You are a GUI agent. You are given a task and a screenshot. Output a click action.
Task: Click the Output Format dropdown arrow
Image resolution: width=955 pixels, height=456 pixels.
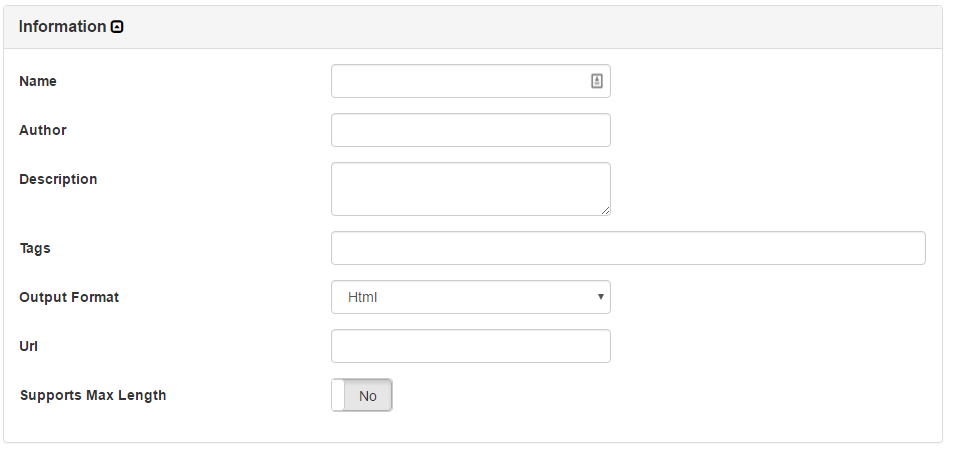(x=600, y=297)
